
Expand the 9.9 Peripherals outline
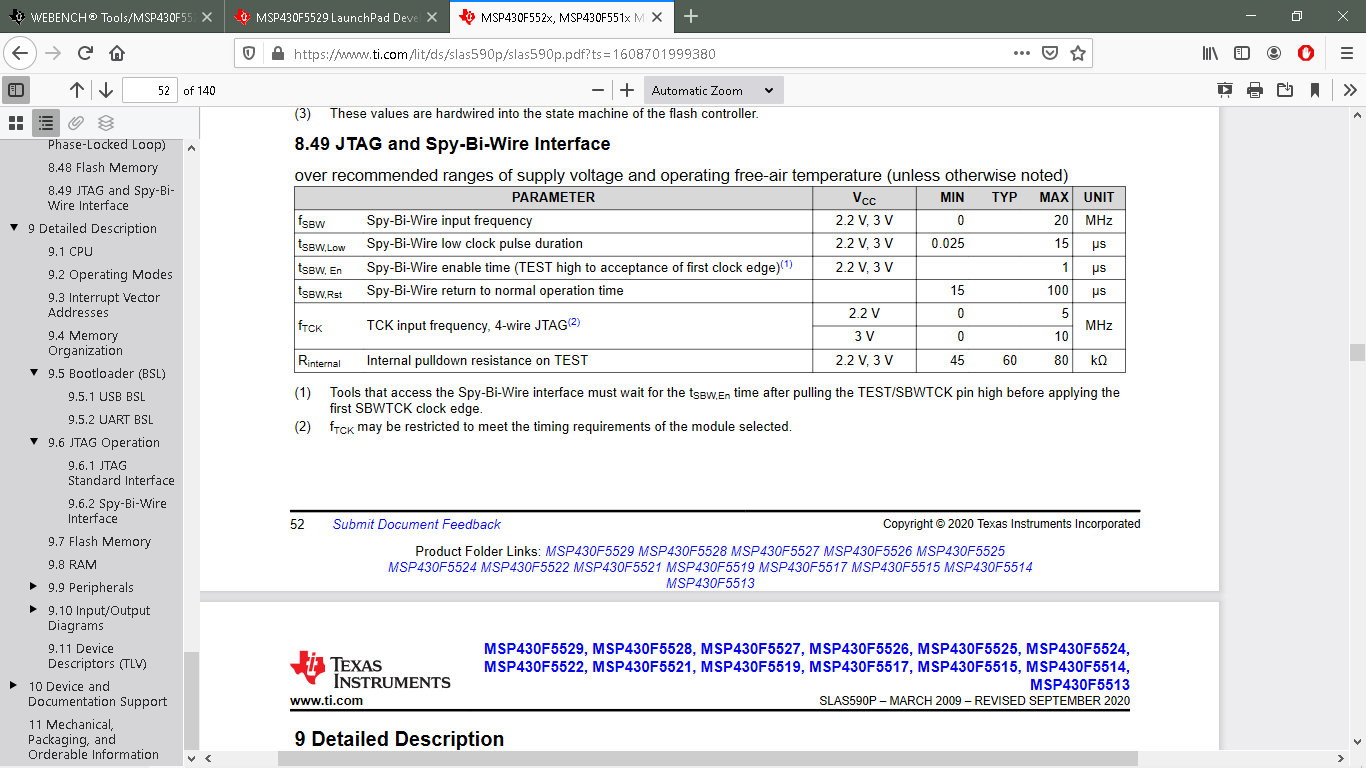[34, 587]
